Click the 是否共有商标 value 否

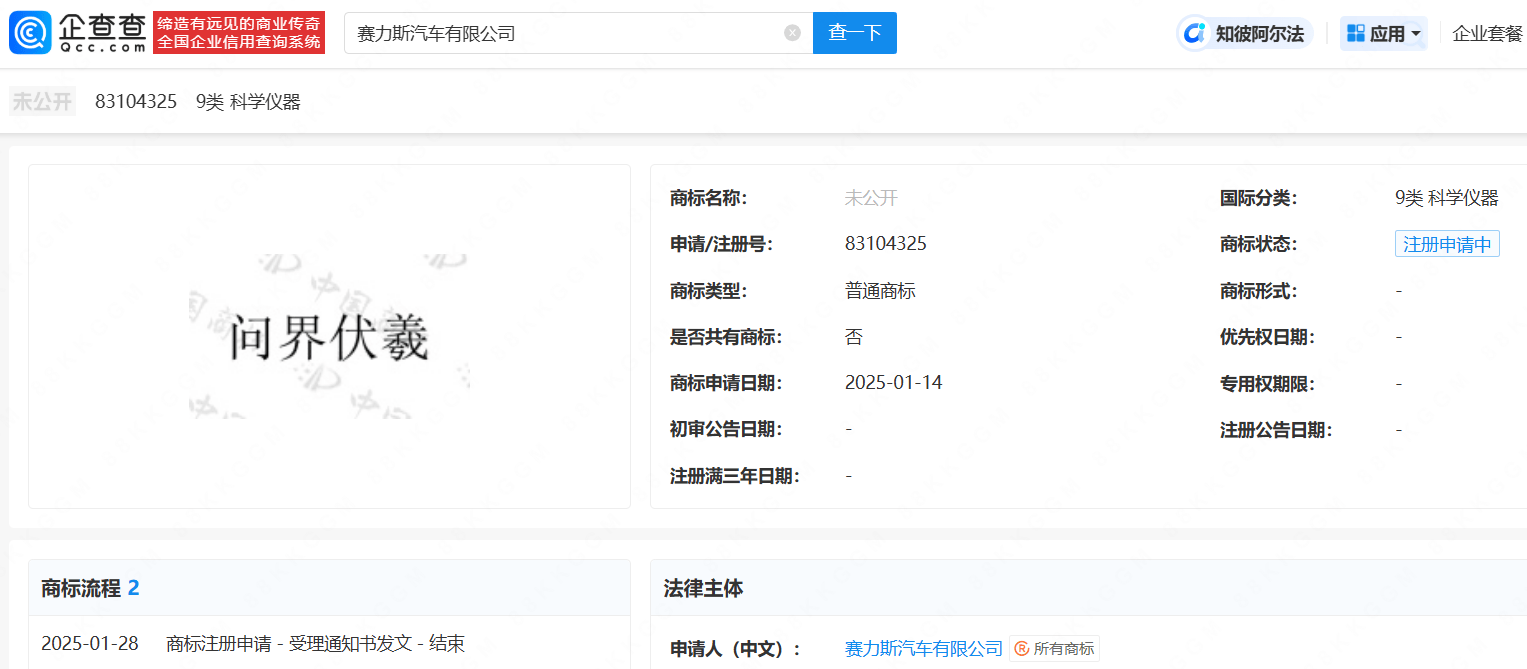853,337
